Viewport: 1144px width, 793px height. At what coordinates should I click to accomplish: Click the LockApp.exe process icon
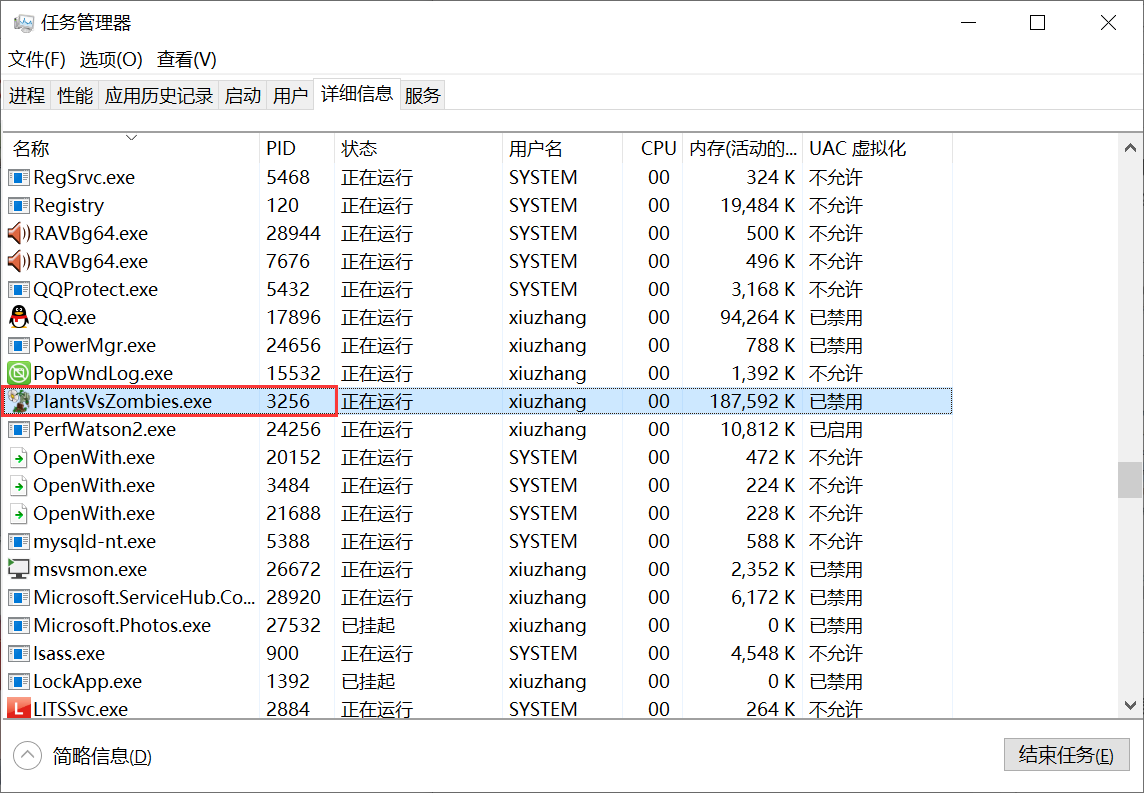(19, 681)
